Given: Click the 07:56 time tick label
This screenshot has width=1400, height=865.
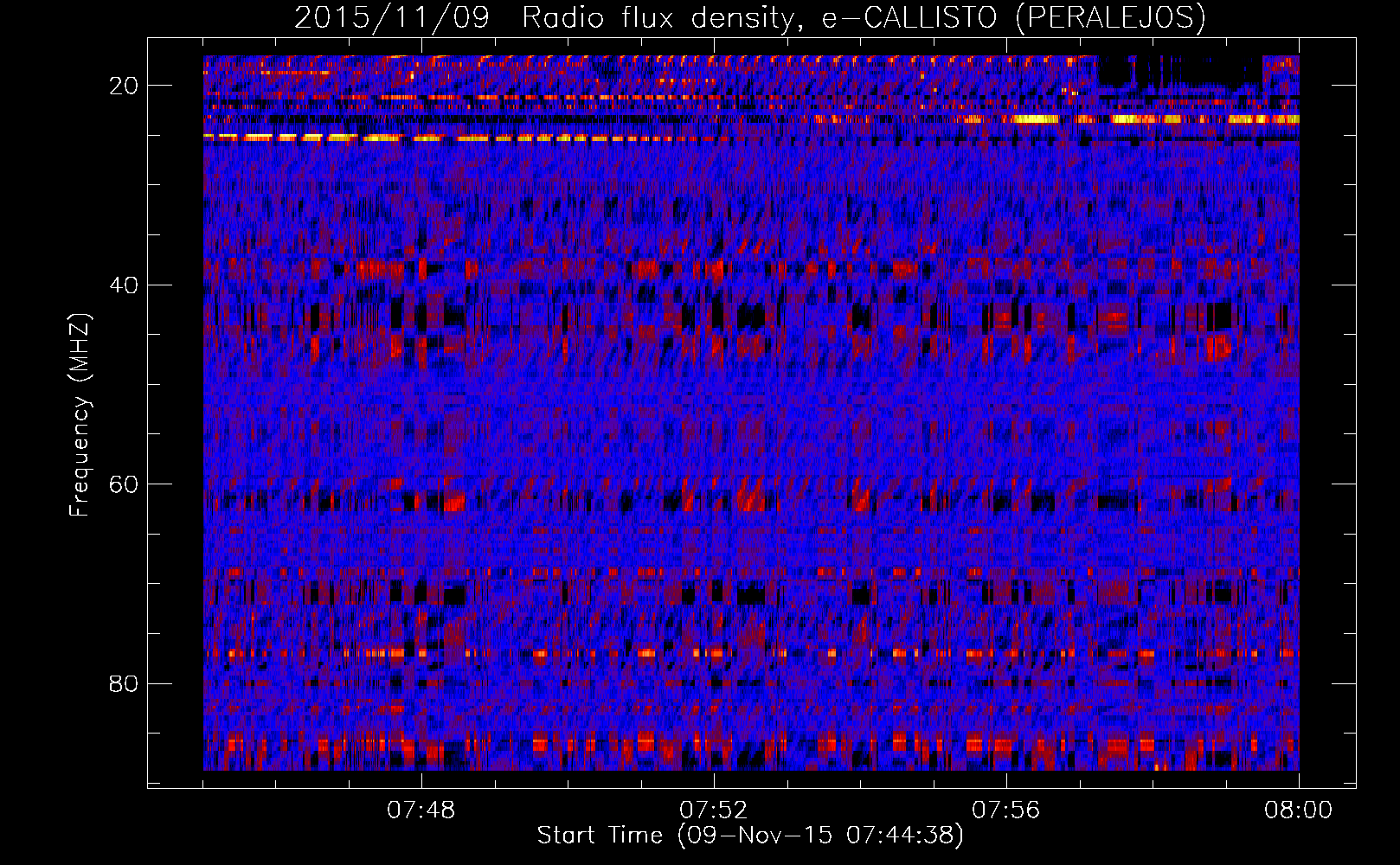Looking at the screenshot, I should tap(1006, 811).
